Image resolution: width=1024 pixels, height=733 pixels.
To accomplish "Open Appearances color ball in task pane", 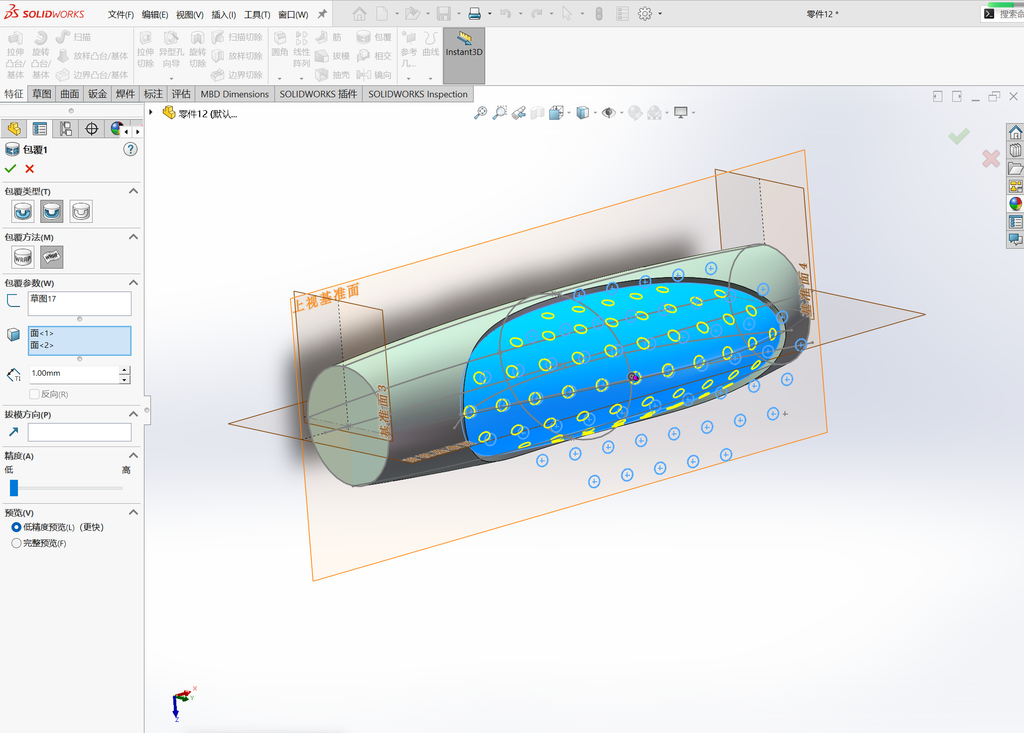I will 1015,204.
